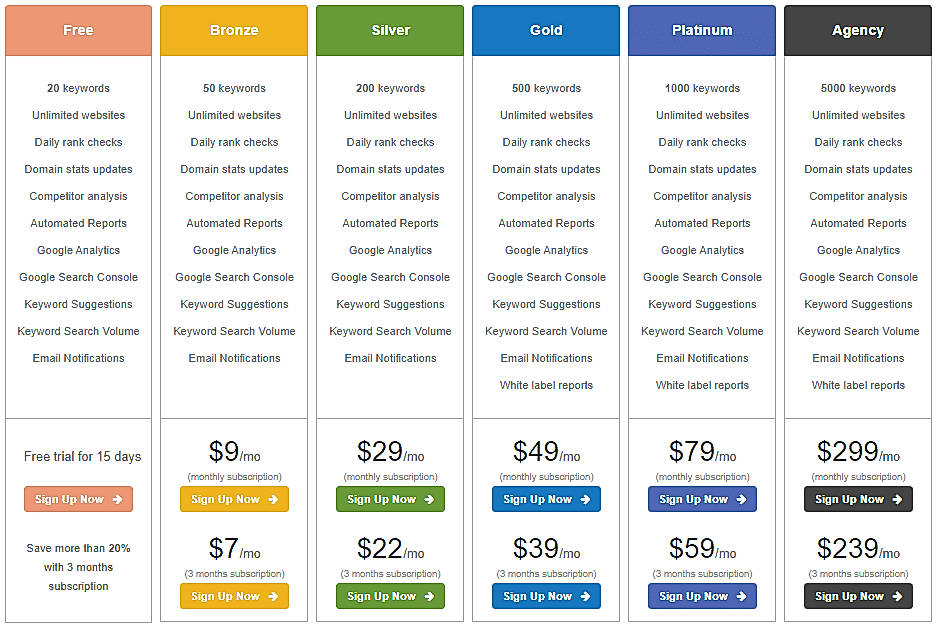938x628 pixels.
Task: Sign up for Agency 3 months subscription
Action: click(x=858, y=596)
